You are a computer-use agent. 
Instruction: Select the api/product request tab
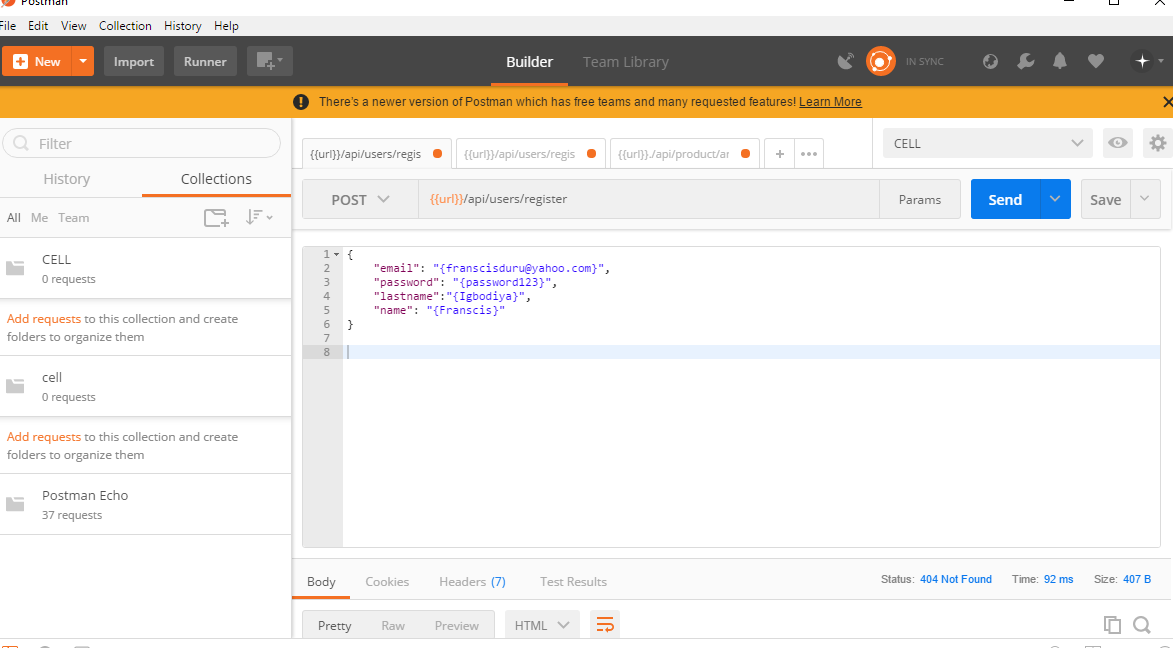click(684, 153)
